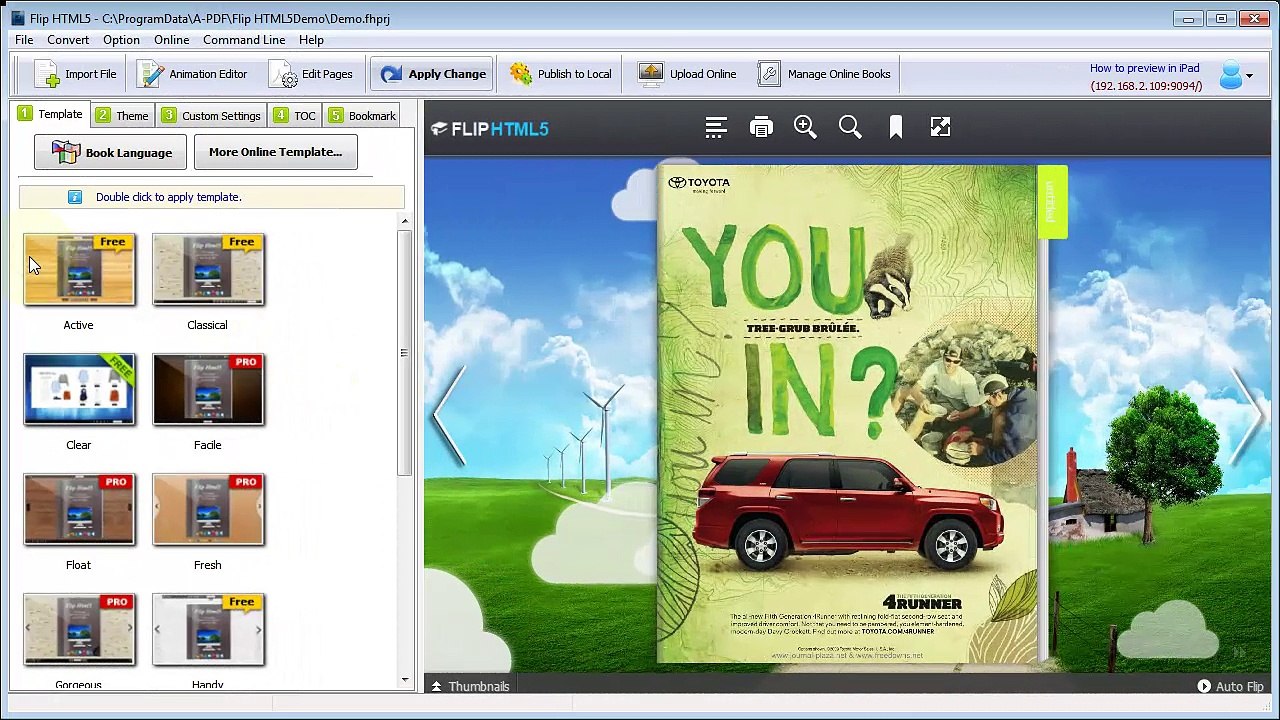Open the Help menu
This screenshot has height=720, width=1280.
[311, 40]
